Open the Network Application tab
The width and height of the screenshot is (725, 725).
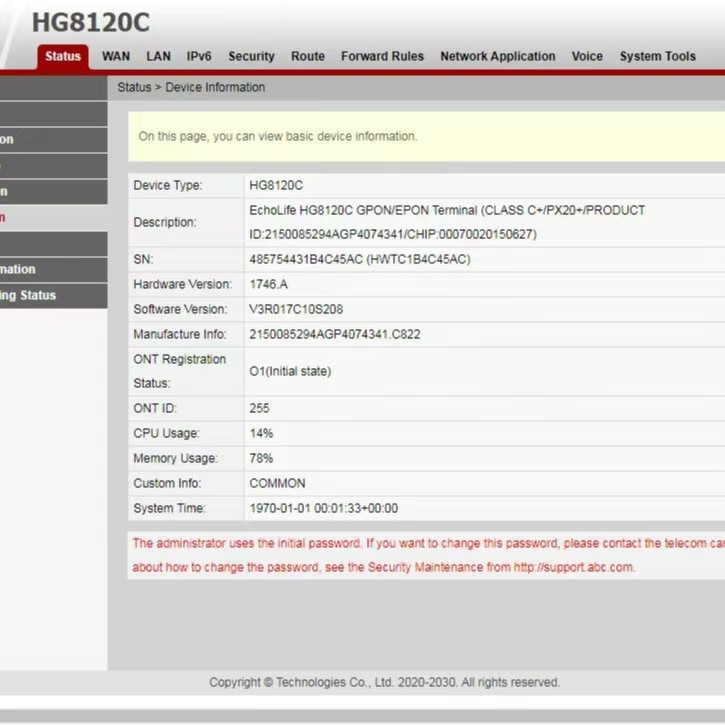(497, 57)
